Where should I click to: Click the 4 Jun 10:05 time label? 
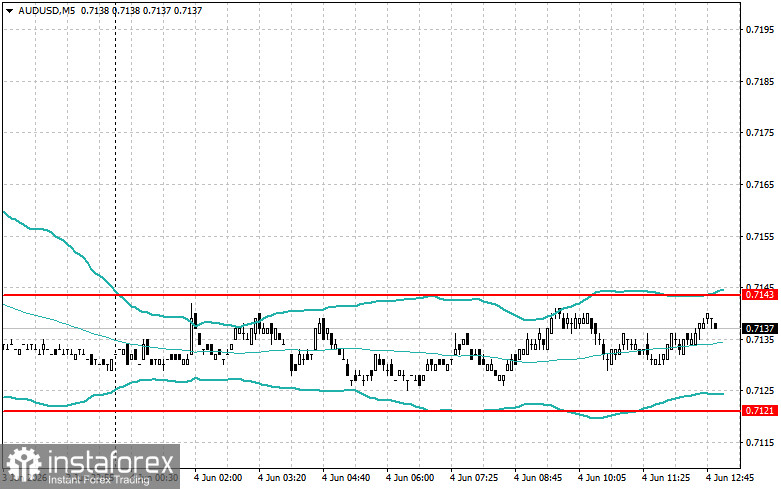(602, 478)
